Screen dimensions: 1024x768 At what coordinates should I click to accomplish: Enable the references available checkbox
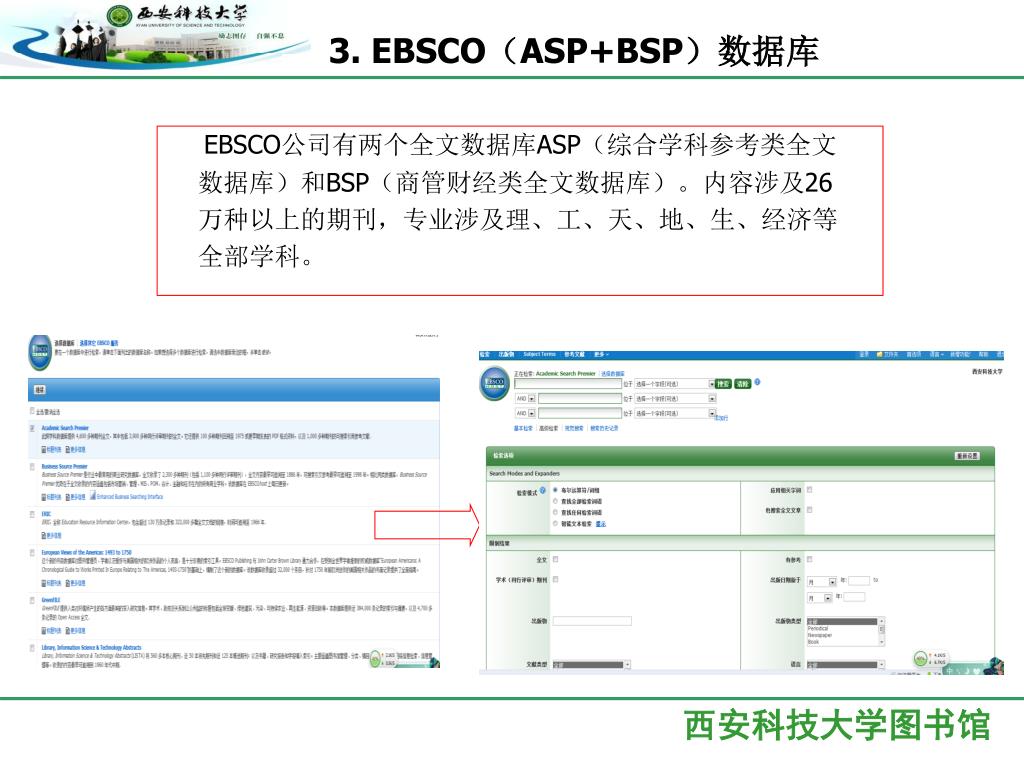pos(810,560)
